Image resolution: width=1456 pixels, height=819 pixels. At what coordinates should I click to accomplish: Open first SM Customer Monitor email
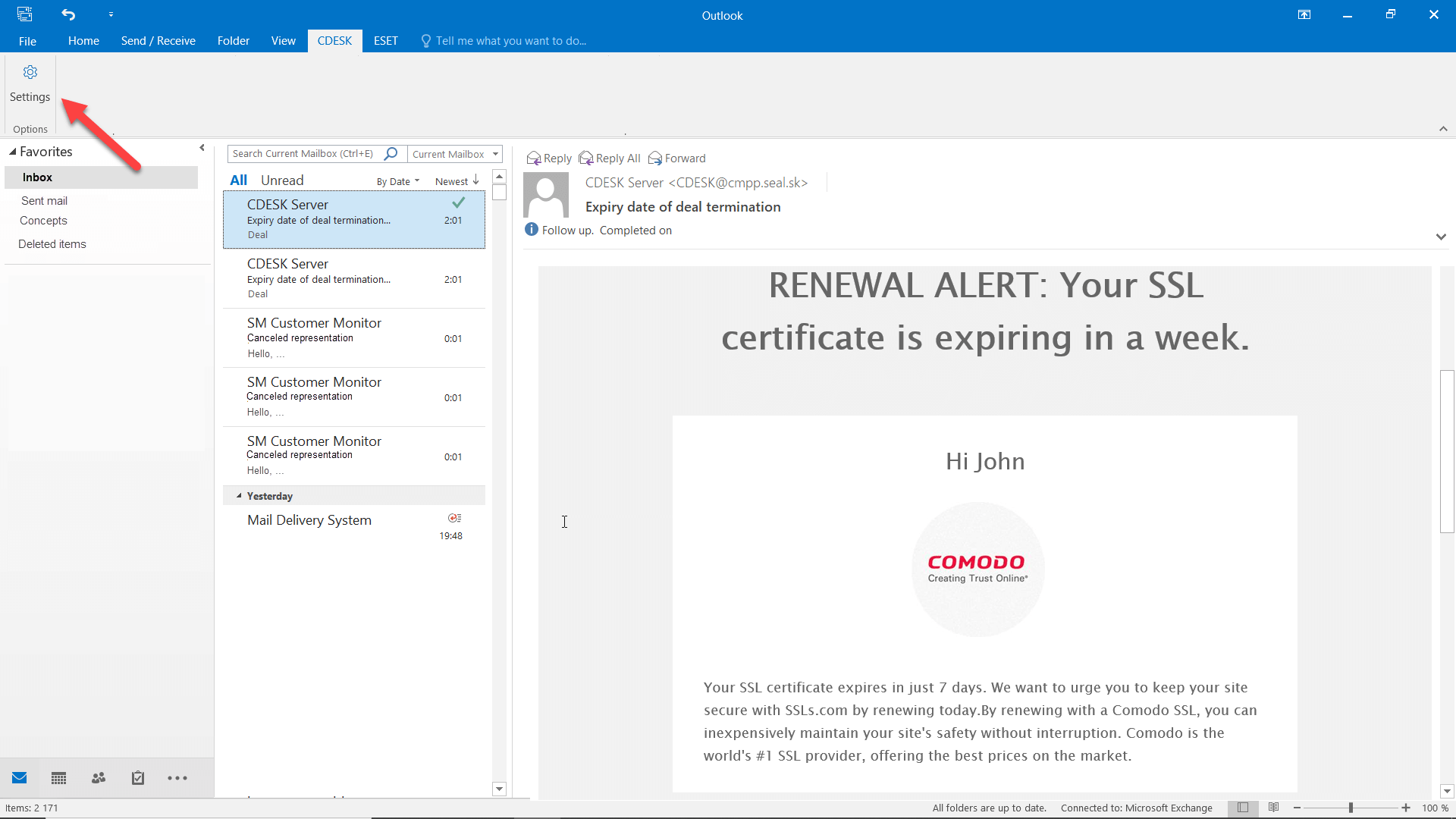[354, 338]
